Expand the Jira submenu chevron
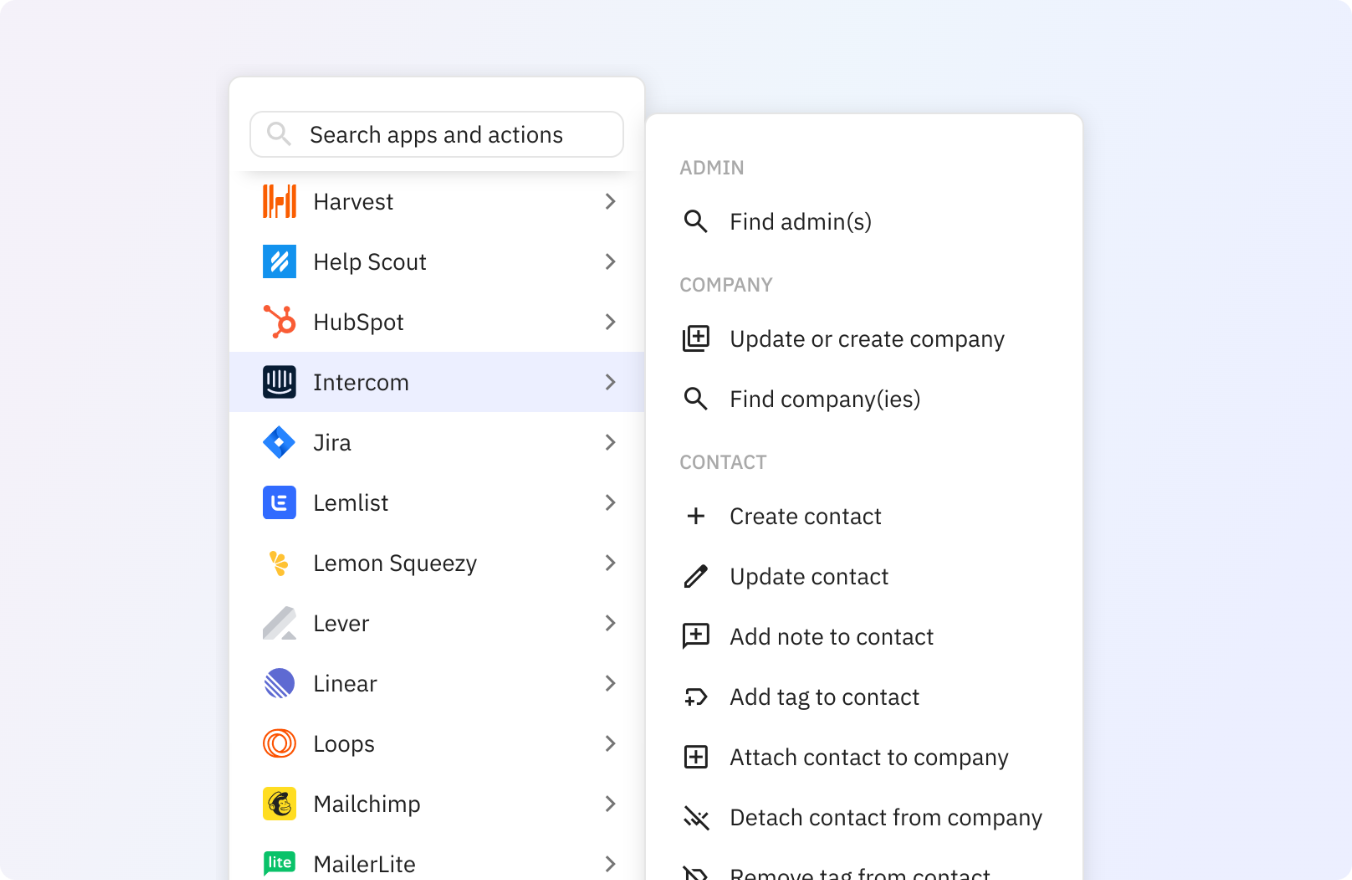 pyautogui.click(x=610, y=442)
